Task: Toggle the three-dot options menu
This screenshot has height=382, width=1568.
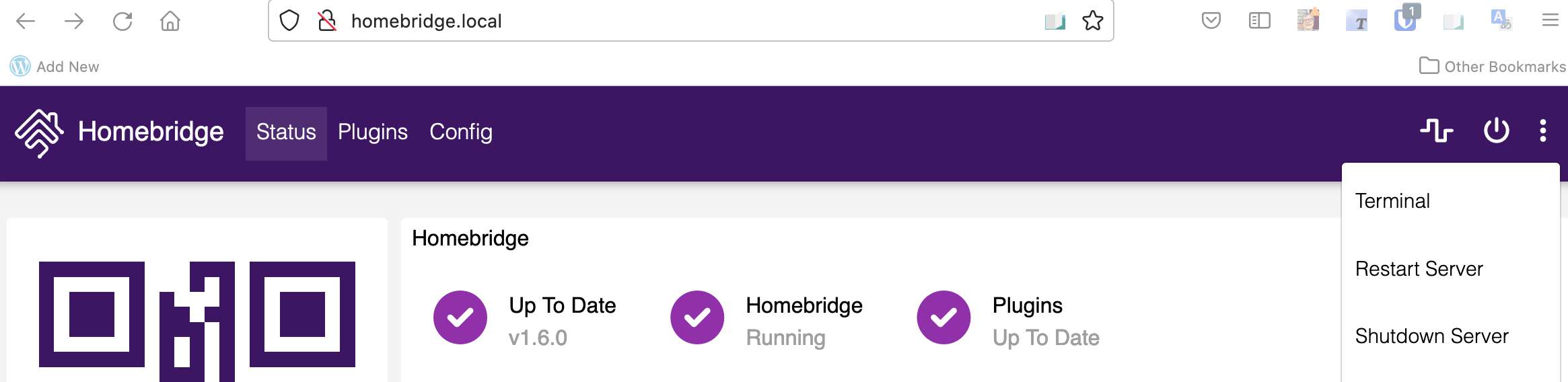Action: click(1542, 130)
